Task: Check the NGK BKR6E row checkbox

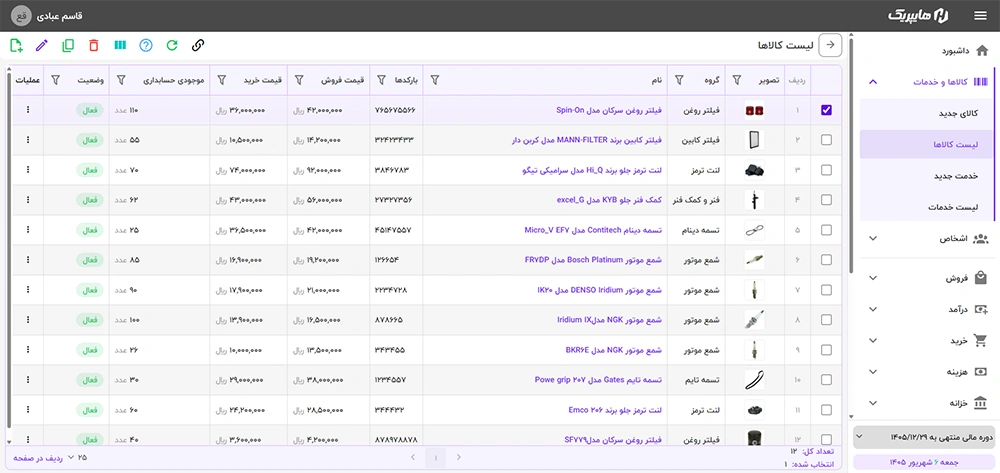Action: coord(827,349)
